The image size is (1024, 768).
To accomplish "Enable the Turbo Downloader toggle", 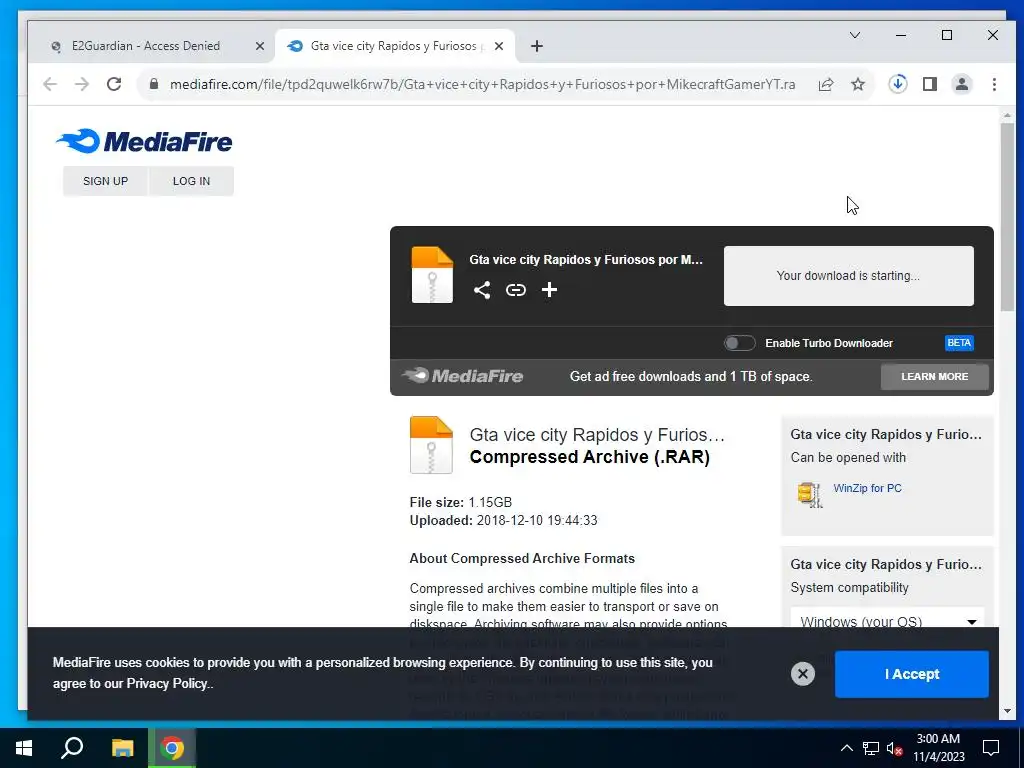I will tap(739, 343).
